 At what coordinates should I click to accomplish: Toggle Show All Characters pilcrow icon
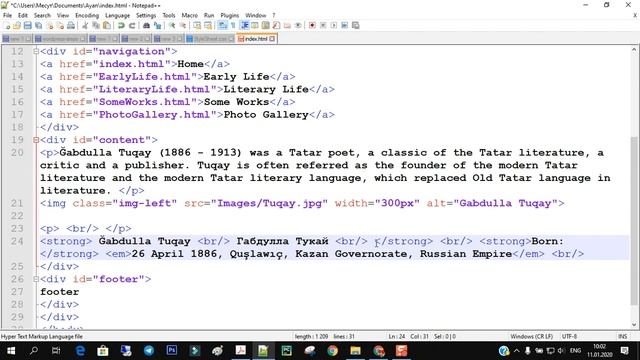(233, 25)
